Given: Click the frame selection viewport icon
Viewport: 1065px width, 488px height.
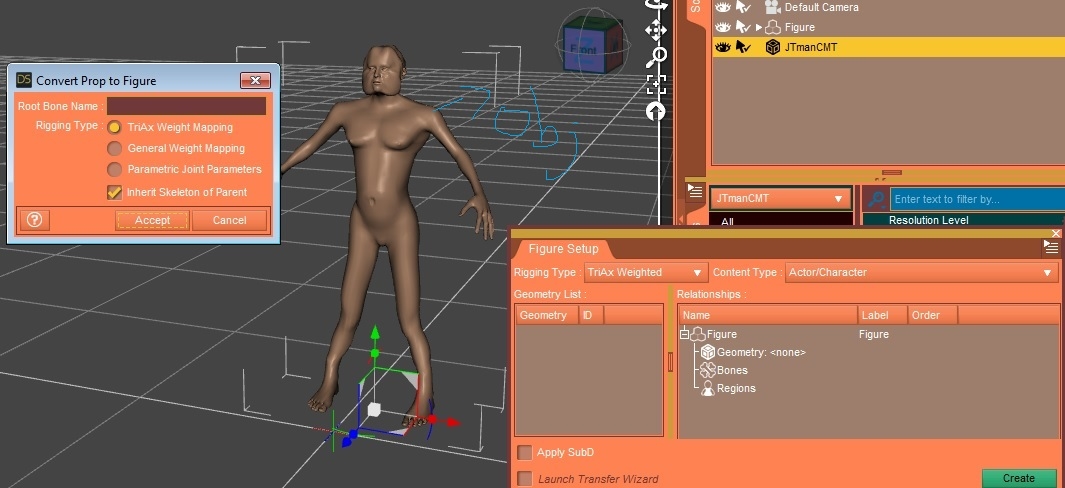Looking at the screenshot, I should point(656,84).
